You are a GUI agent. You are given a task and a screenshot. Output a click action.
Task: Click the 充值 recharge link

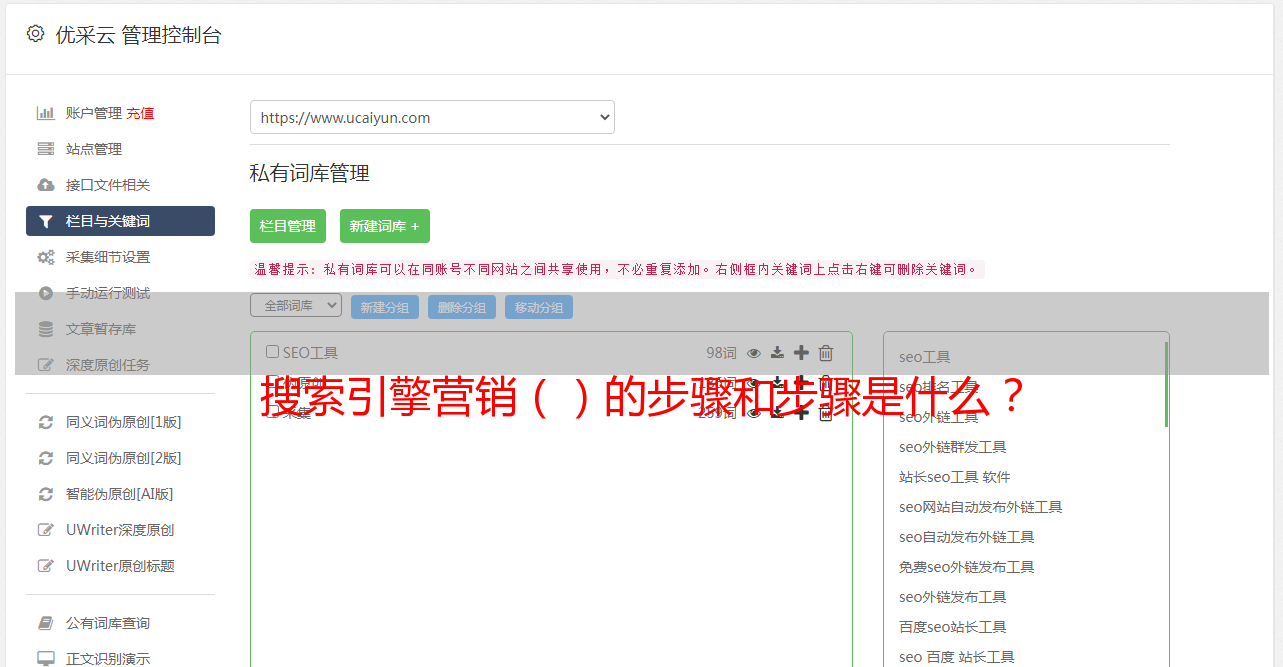(140, 113)
